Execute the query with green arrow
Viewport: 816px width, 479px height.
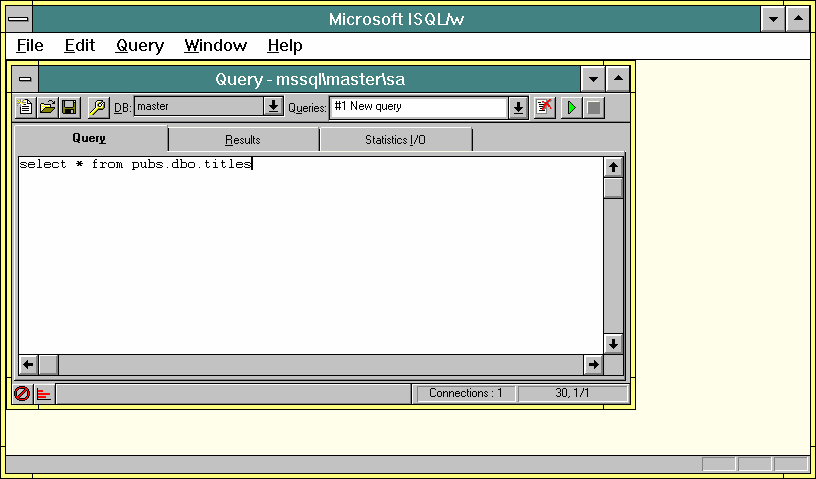tap(571, 107)
